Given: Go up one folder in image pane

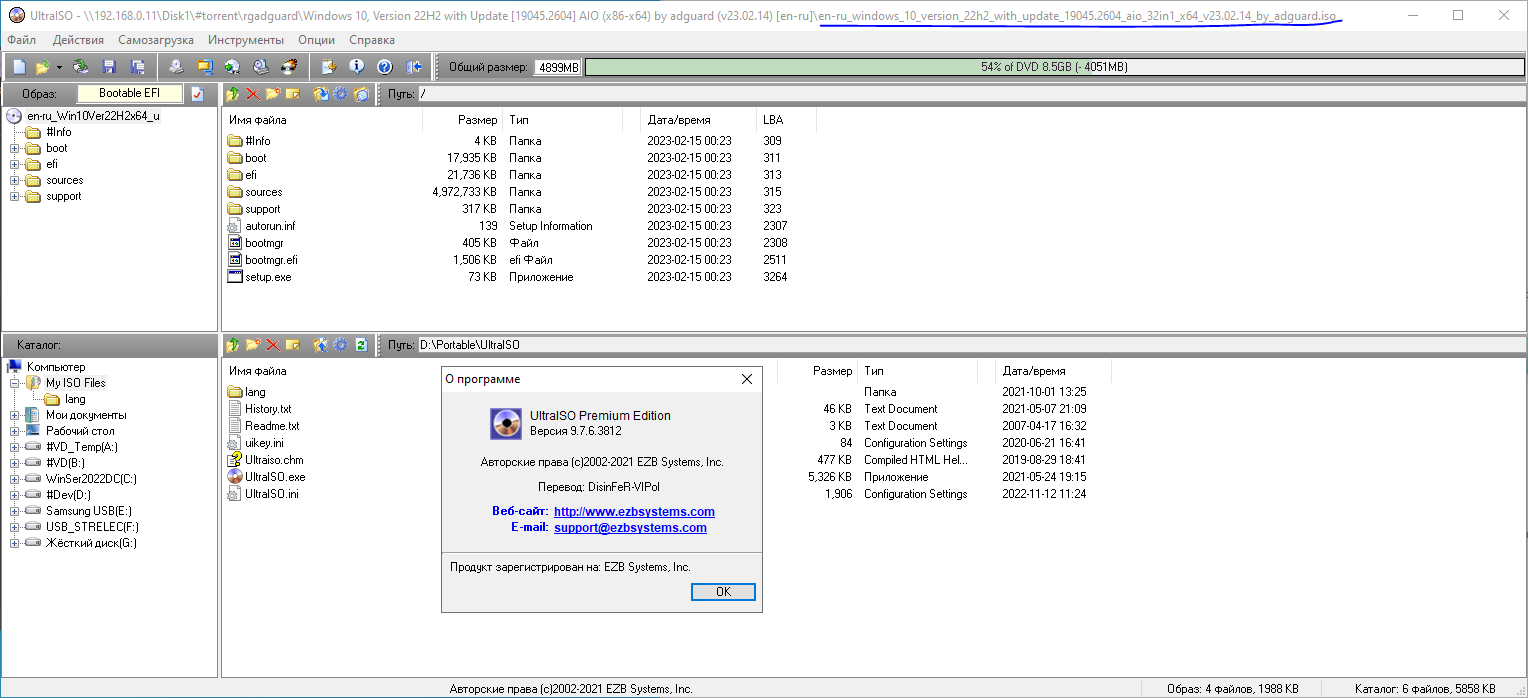Looking at the screenshot, I should 232,94.
